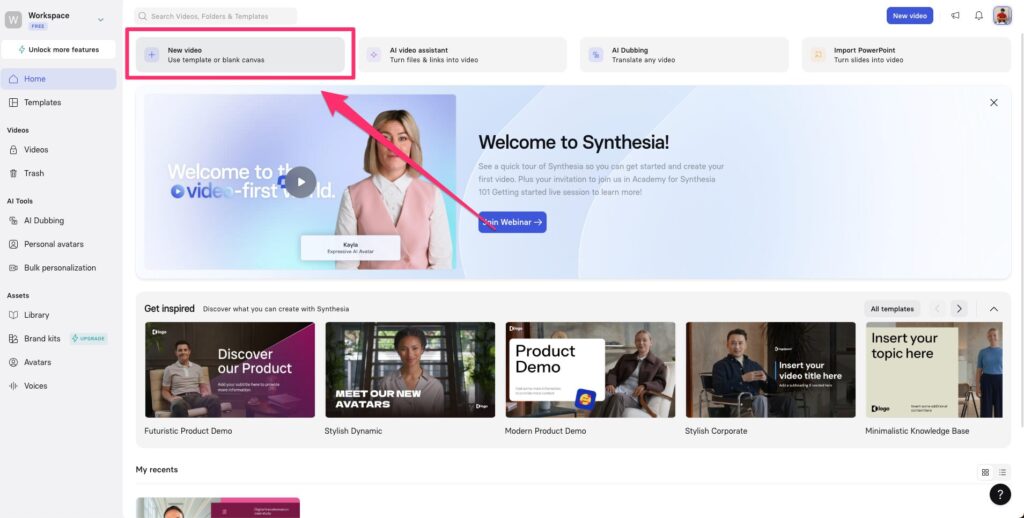1024x518 pixels.
Task: Click the Workspace W logo icon
Action: click(x=13, y=20)
